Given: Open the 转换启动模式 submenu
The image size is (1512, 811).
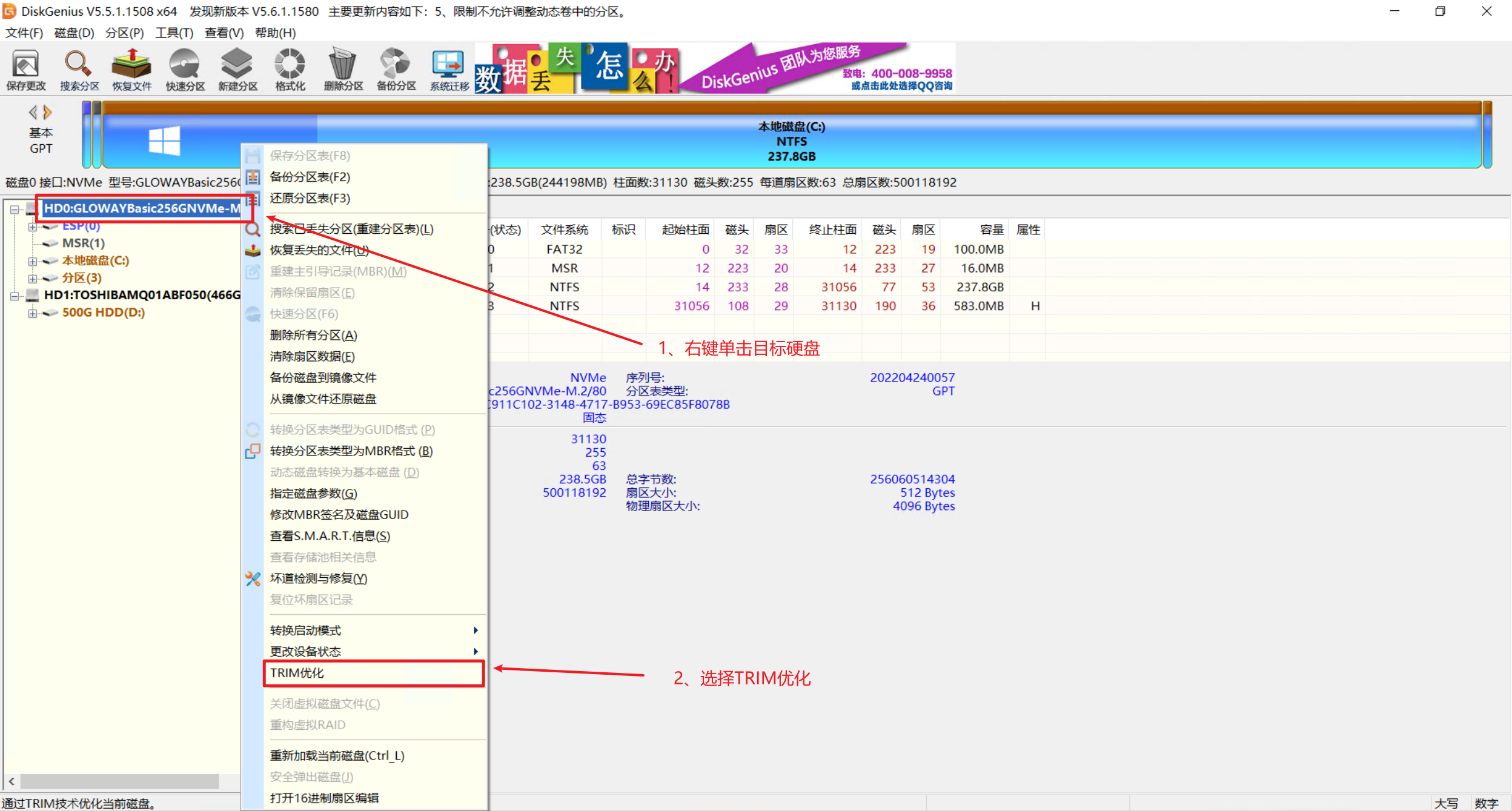Looking at the screenshot, I should pyautogui.click(x=305, y=630).
